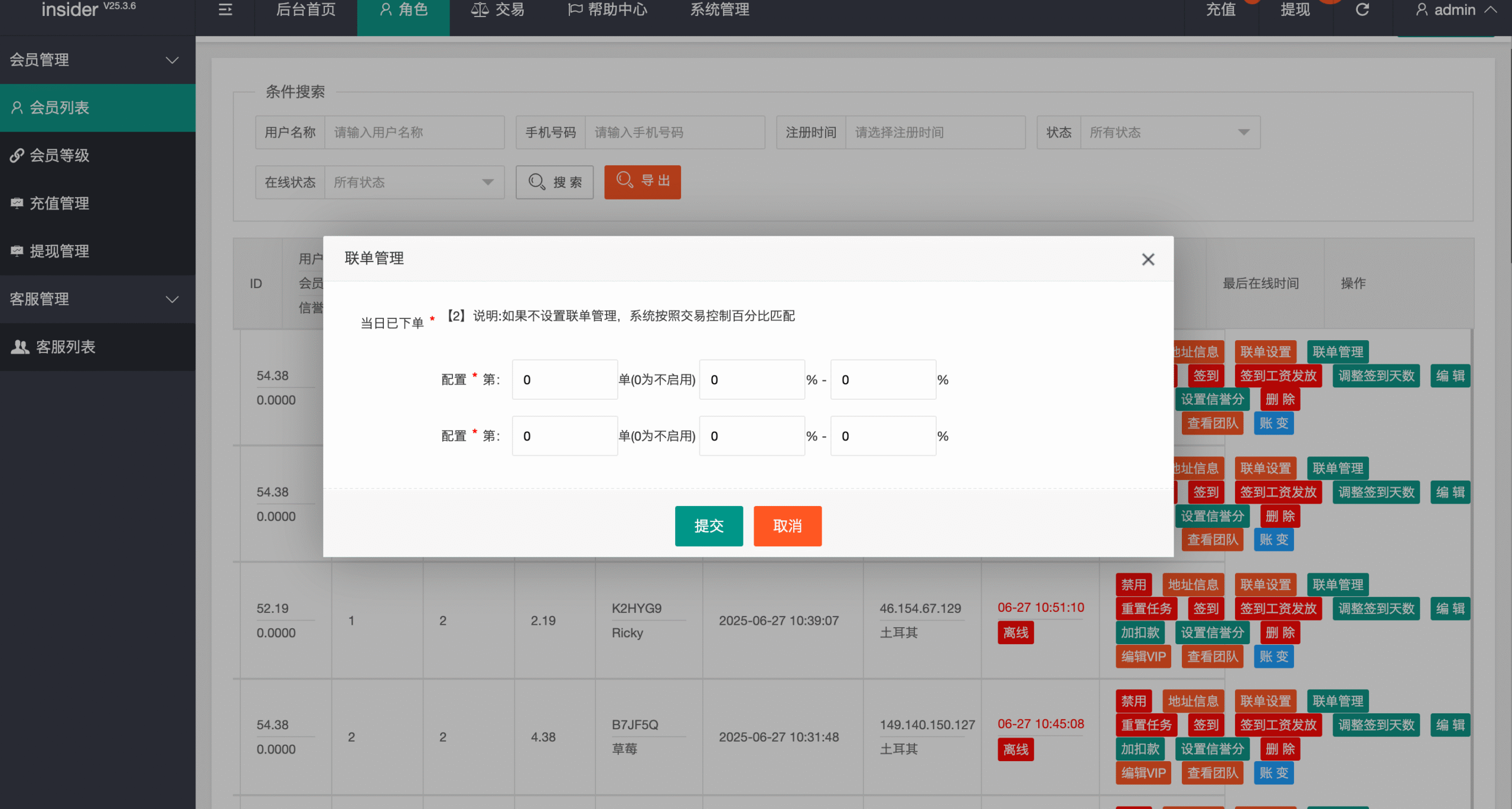Open the admin user menu
The image size is (1512, 809).
1455,10
